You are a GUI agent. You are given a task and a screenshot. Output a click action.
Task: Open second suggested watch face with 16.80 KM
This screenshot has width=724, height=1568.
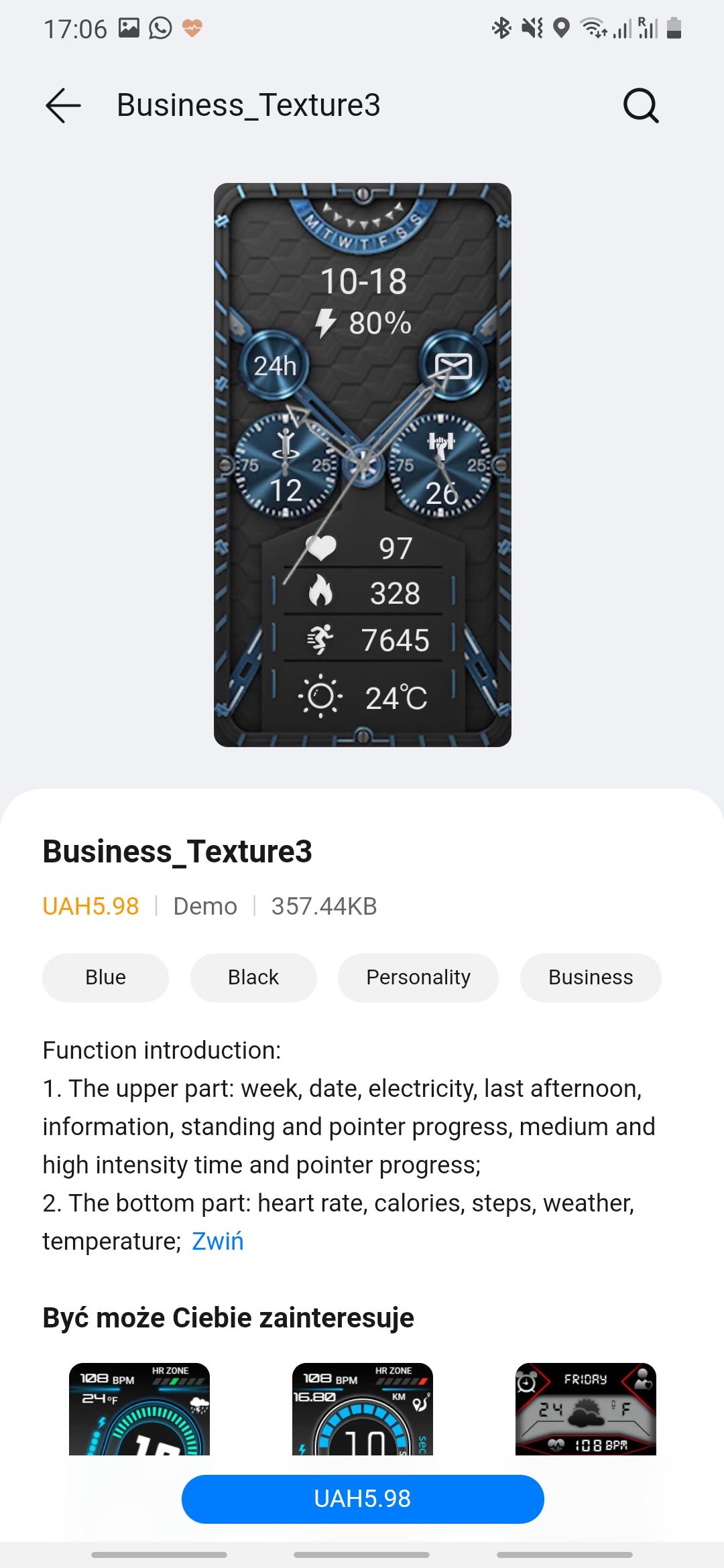363,1408
